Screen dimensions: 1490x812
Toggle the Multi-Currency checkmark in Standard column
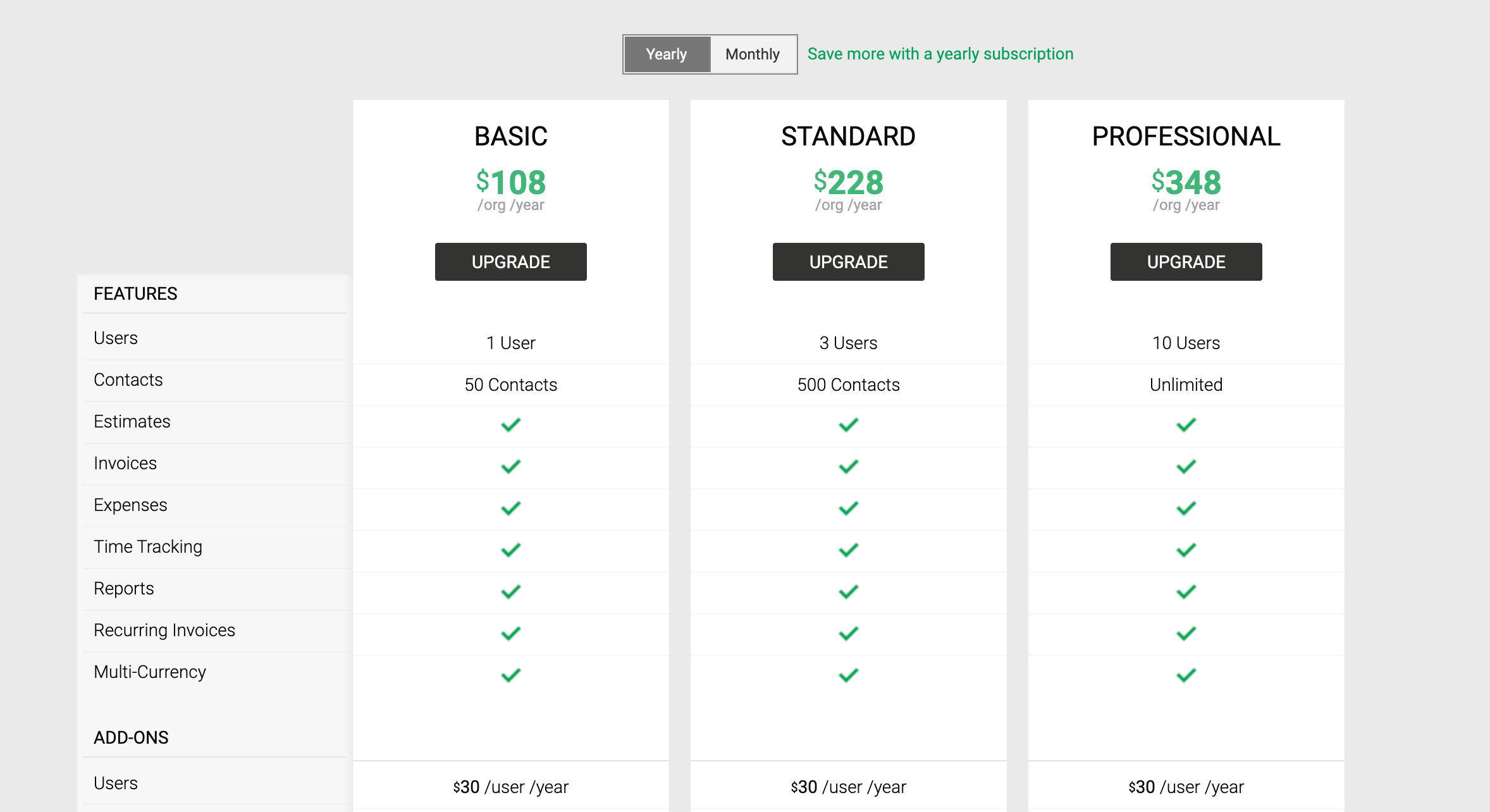click(x=848, y=675)
